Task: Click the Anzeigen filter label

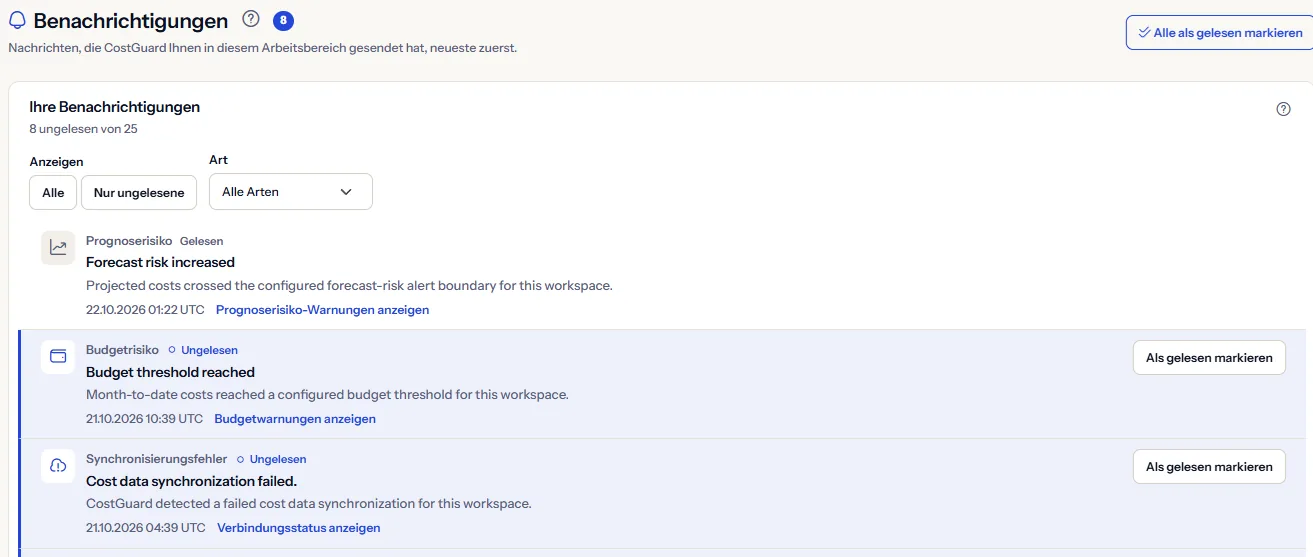Action: pyautogui.click(x=56, y=162)
